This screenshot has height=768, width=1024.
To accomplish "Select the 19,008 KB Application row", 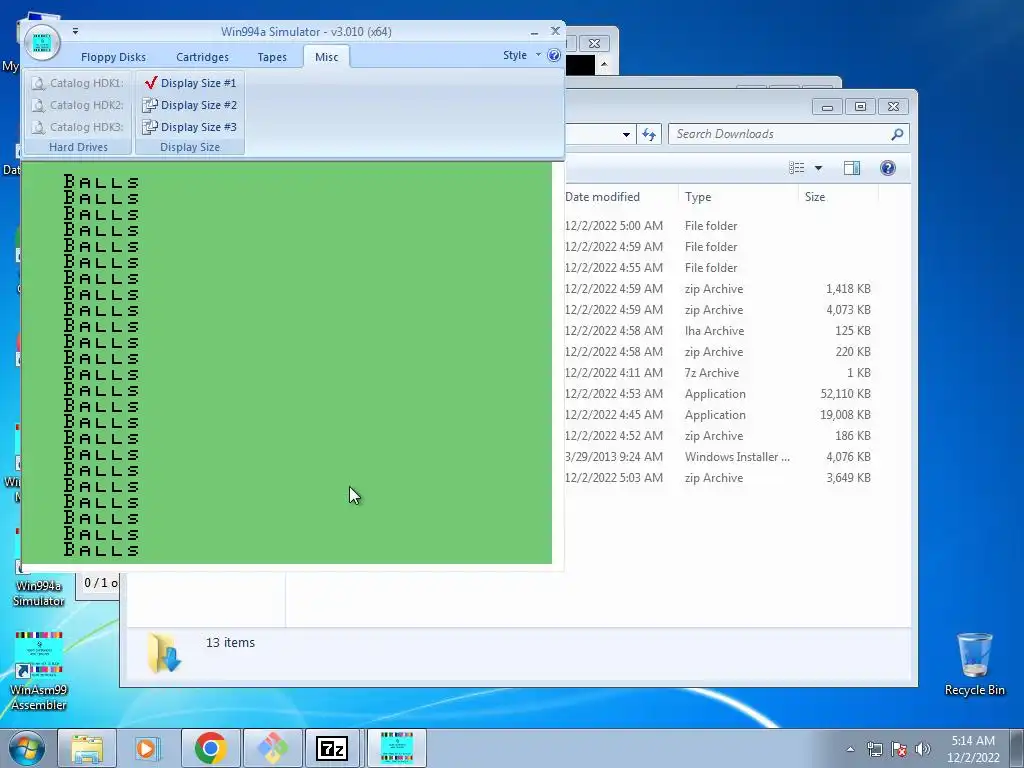I will click(x=718, y=415).
